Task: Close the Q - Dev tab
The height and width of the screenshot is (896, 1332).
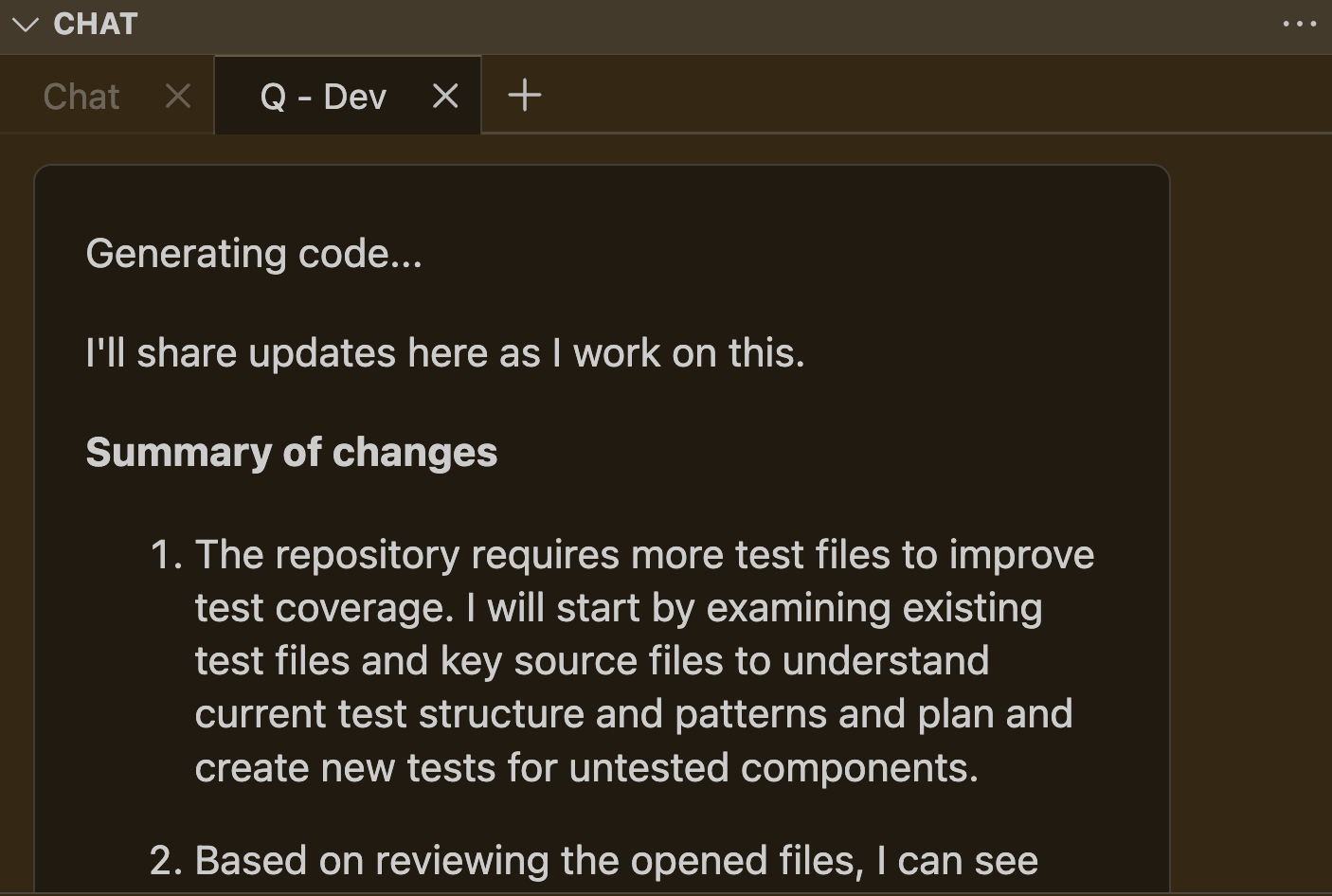Action: click(x=444, y=95)
